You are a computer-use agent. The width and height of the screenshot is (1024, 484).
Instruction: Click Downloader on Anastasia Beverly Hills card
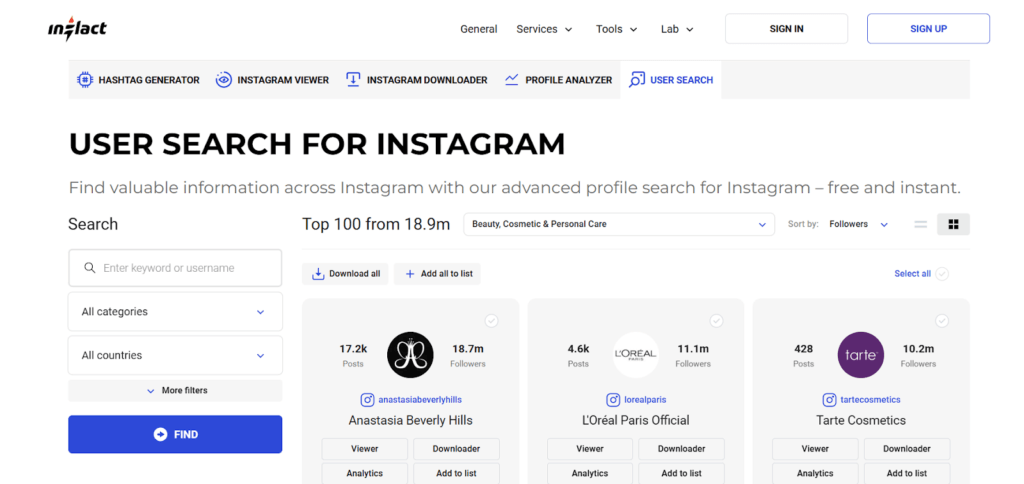456,449
